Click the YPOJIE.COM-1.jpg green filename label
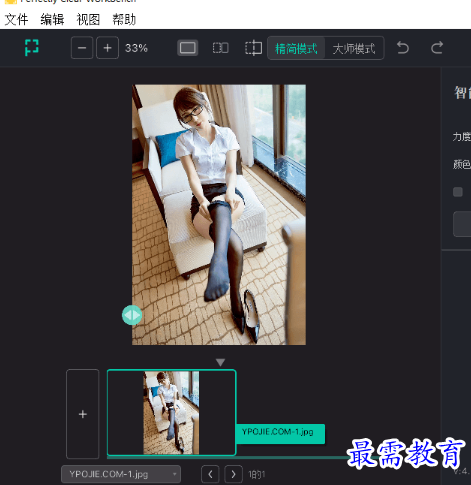Screen dimensions: 471x485 [x=280, y=434]
